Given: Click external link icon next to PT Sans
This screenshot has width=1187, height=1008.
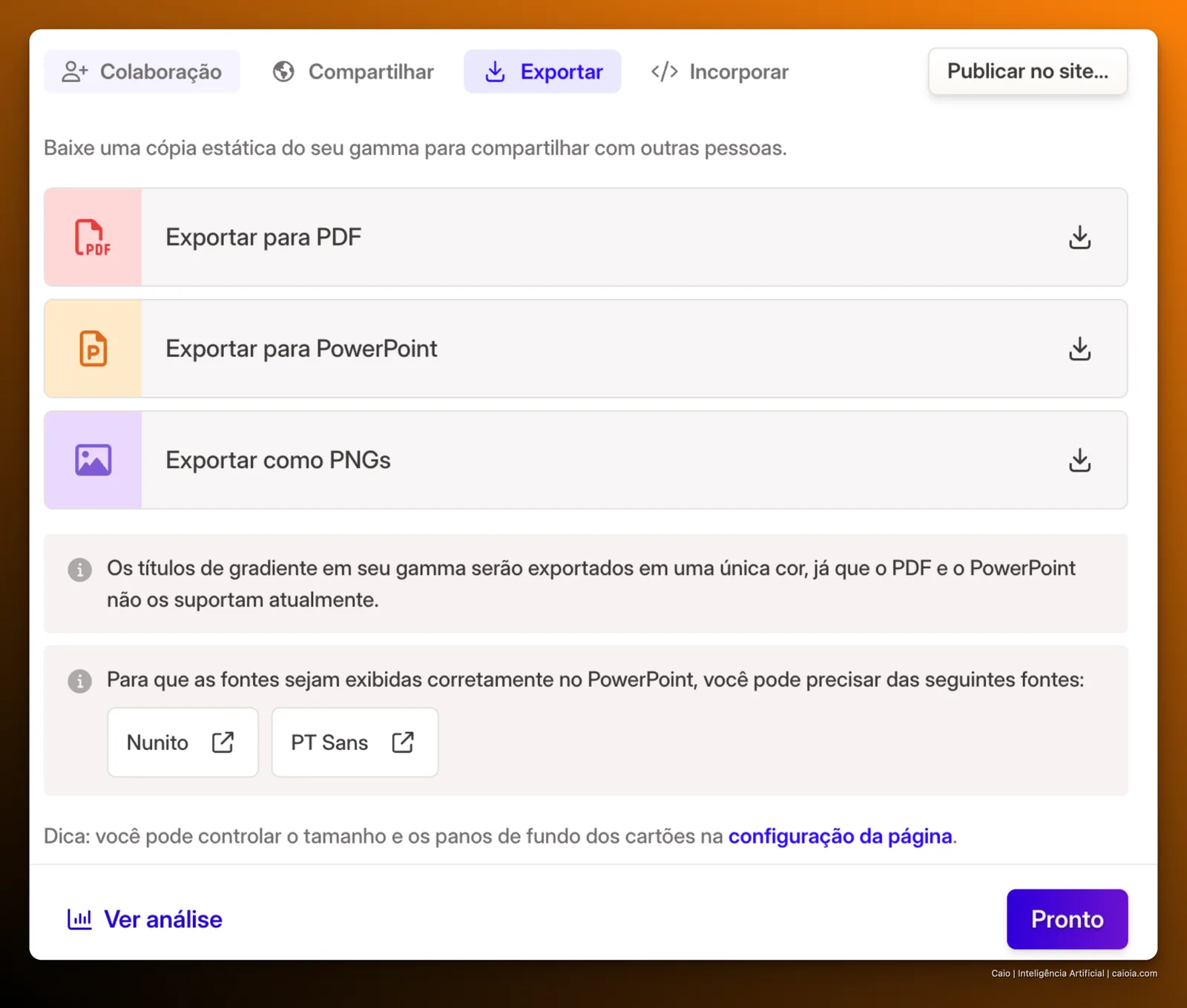Looking at the screenshot, I should (403, 742).
